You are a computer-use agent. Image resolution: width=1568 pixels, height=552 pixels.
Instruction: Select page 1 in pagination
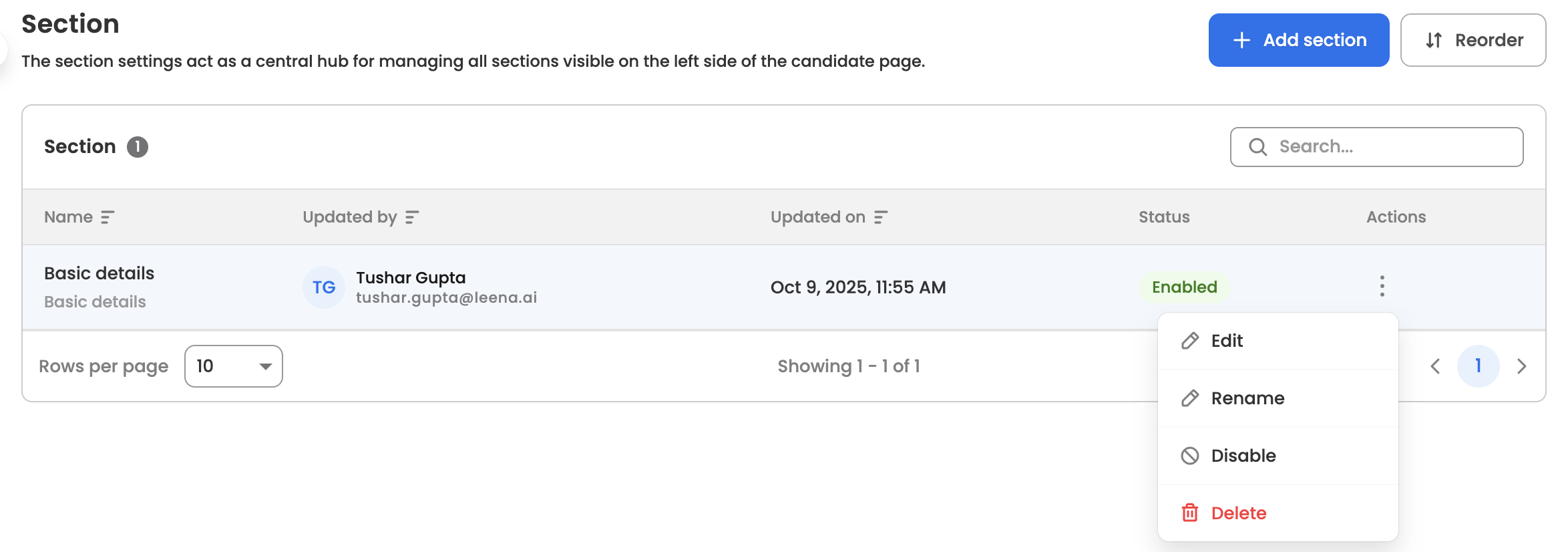click(x=1478, y=366)
